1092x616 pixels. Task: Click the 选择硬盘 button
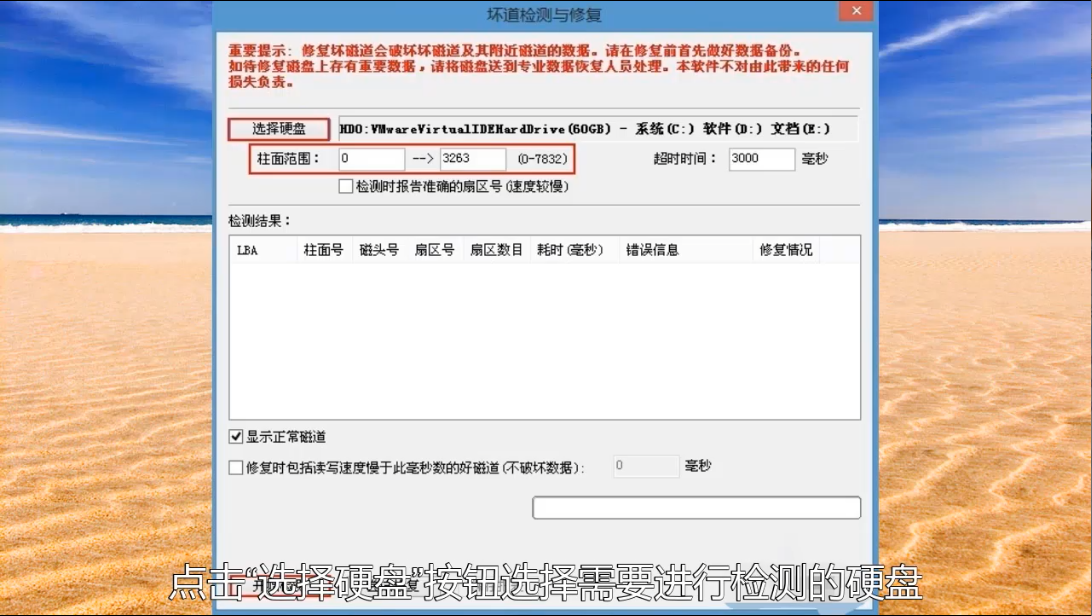(278, 129)
